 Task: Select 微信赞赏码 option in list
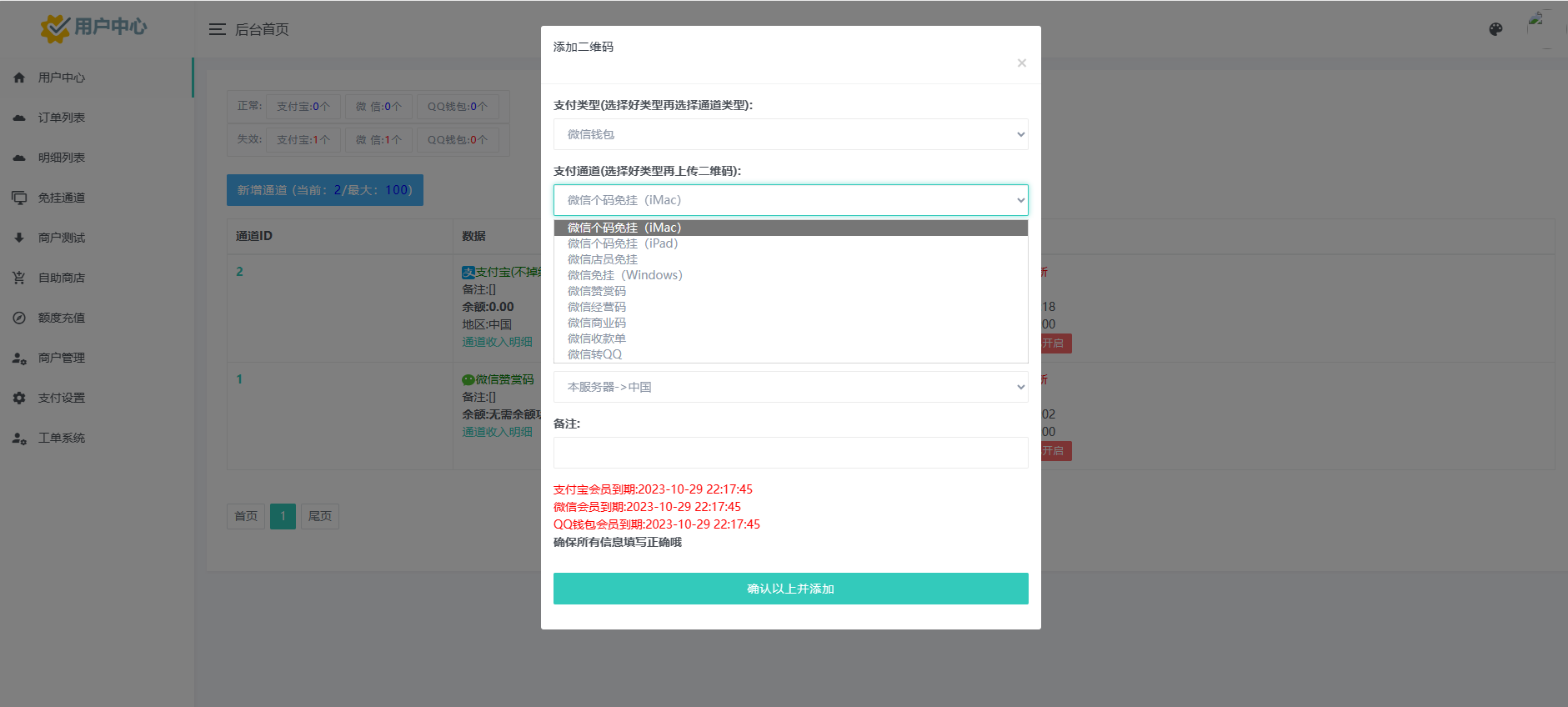coord(790,291)
